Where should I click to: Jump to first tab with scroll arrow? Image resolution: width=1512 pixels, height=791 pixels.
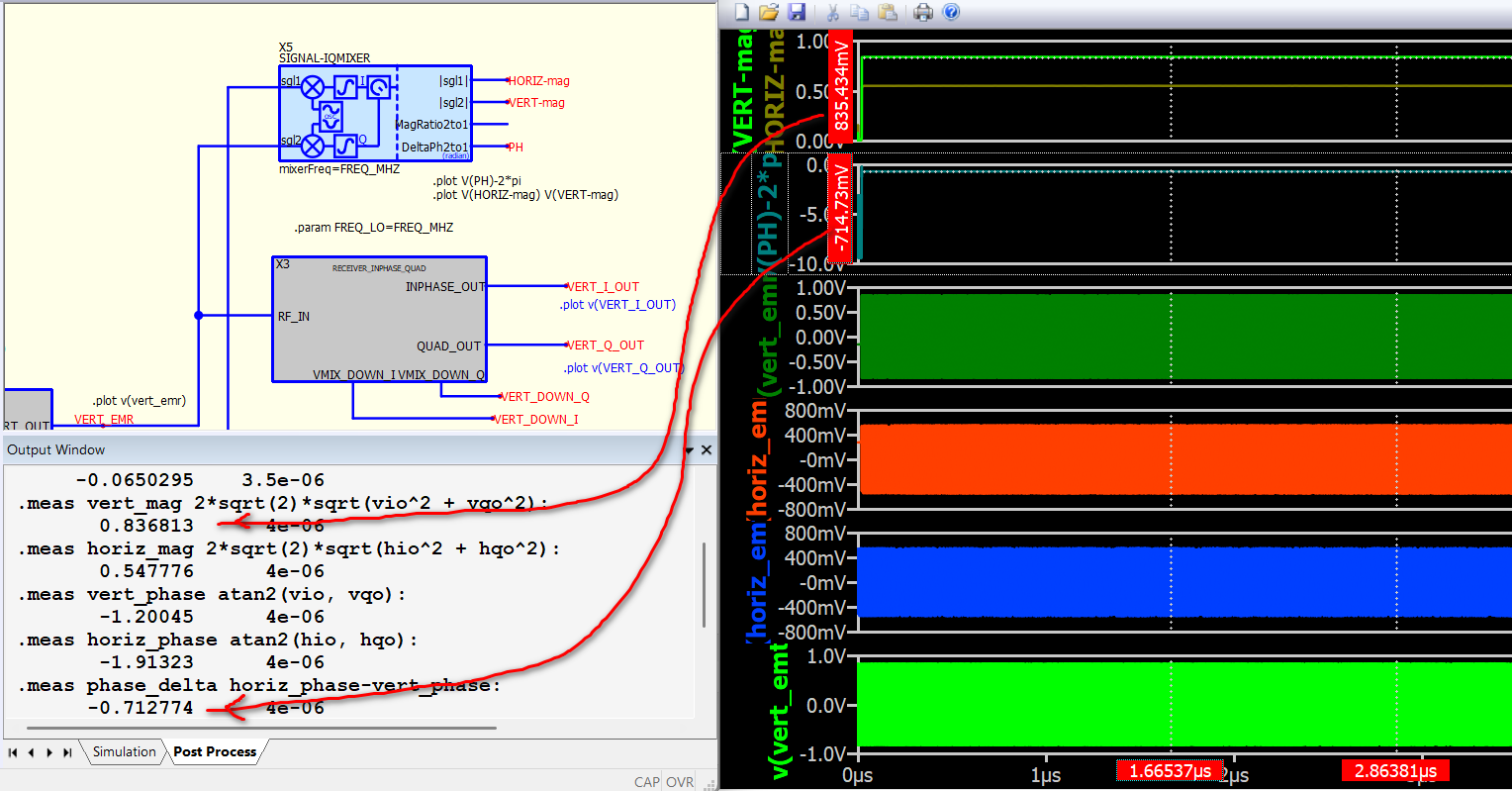(x=13, y=752)
